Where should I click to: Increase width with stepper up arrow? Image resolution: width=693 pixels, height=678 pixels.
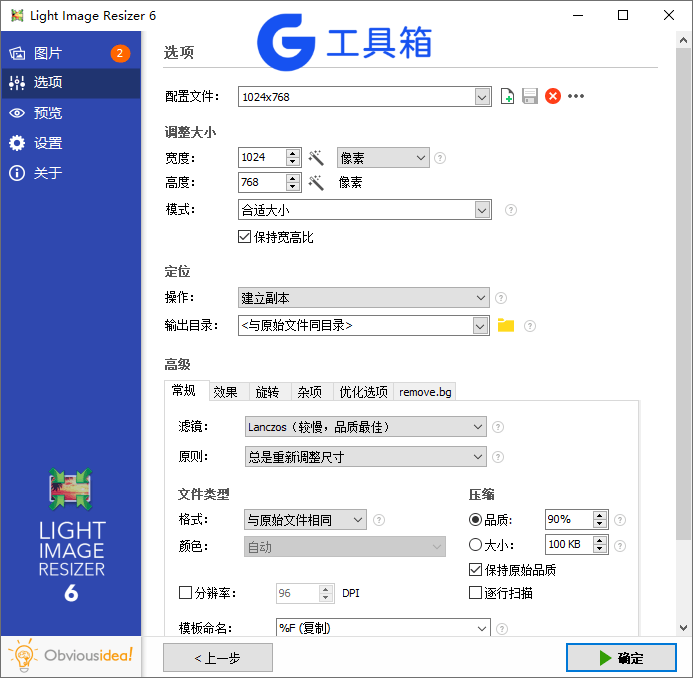point(293,153)
